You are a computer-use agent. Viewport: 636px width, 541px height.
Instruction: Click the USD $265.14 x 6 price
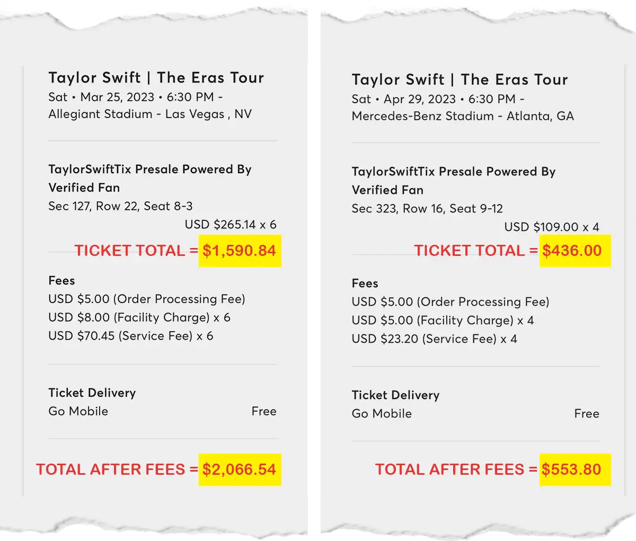(x=230, y=224)
